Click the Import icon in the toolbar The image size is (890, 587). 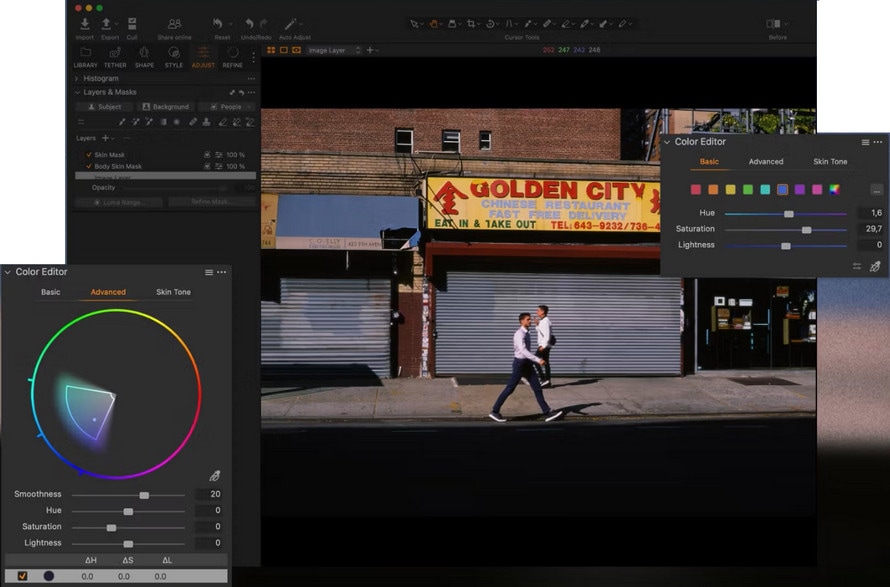[85, 24]
